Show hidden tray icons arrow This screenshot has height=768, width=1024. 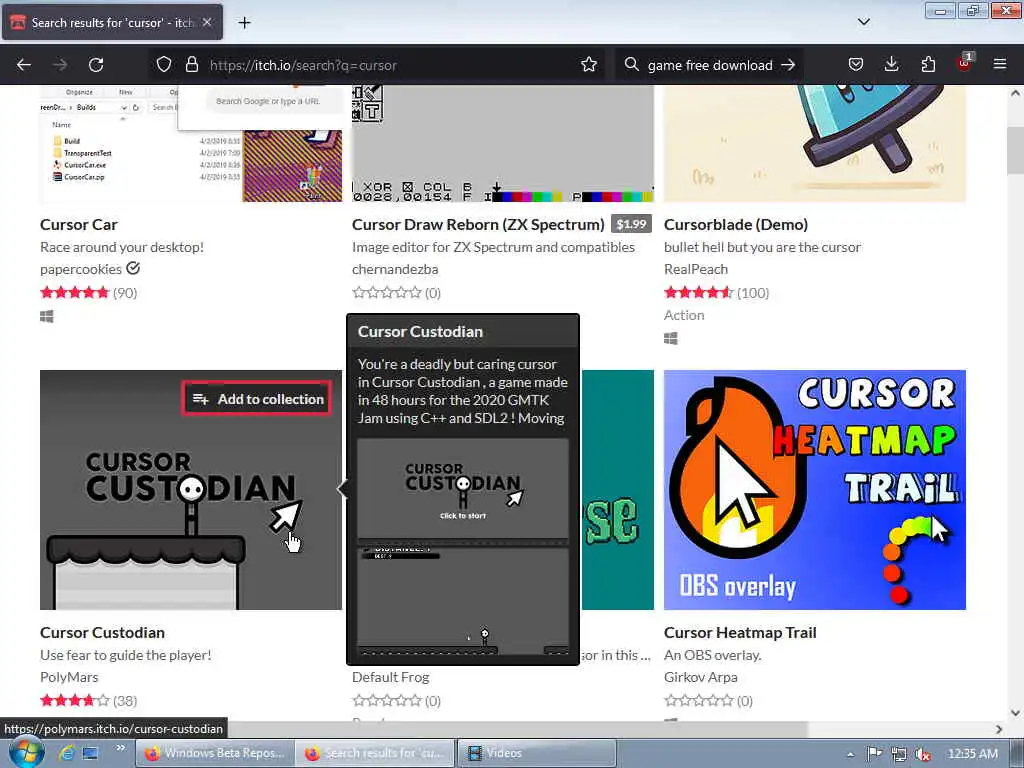point(850,754)
